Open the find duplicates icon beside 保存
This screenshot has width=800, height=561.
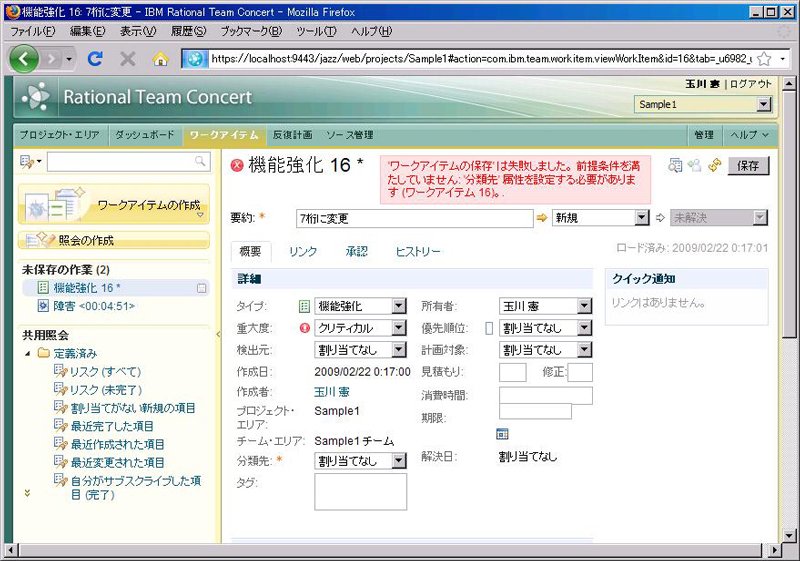click(674, 165)
